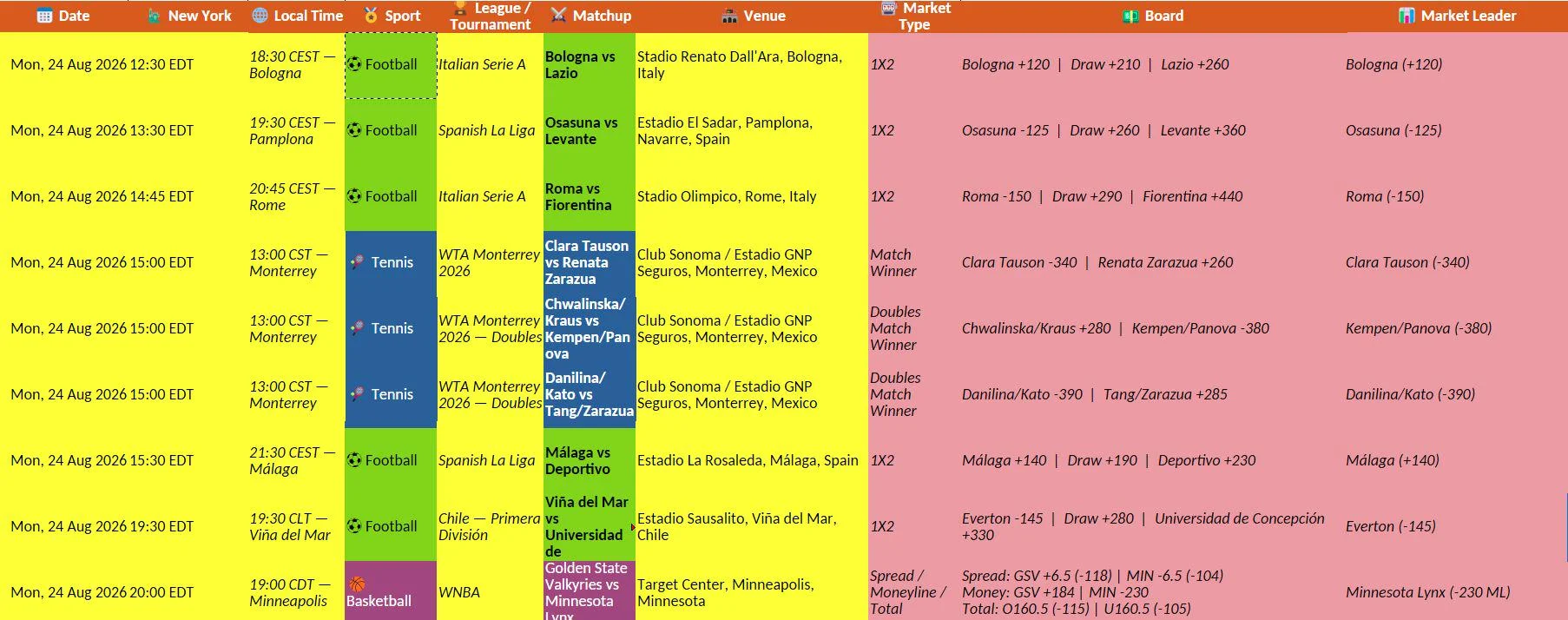Screen dimensions: 1568x620
Task: Select the 'Estadio El Sadar, Pamplona' venue cell
Action: point(752,130)
